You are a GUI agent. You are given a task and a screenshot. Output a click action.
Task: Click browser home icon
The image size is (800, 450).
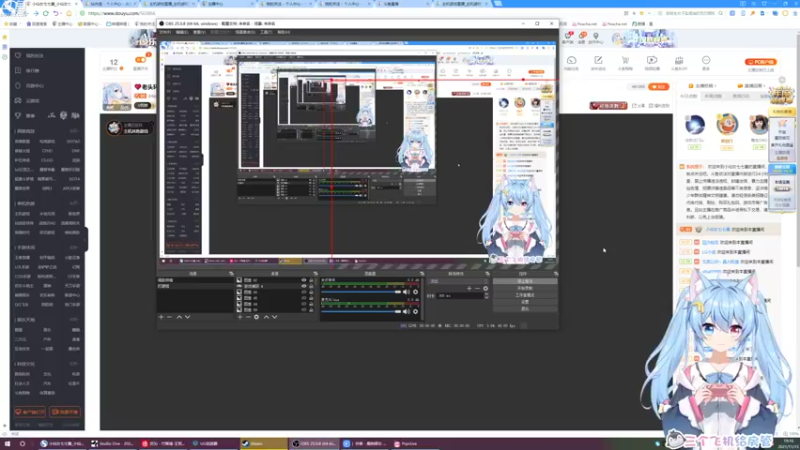[68, 13]
